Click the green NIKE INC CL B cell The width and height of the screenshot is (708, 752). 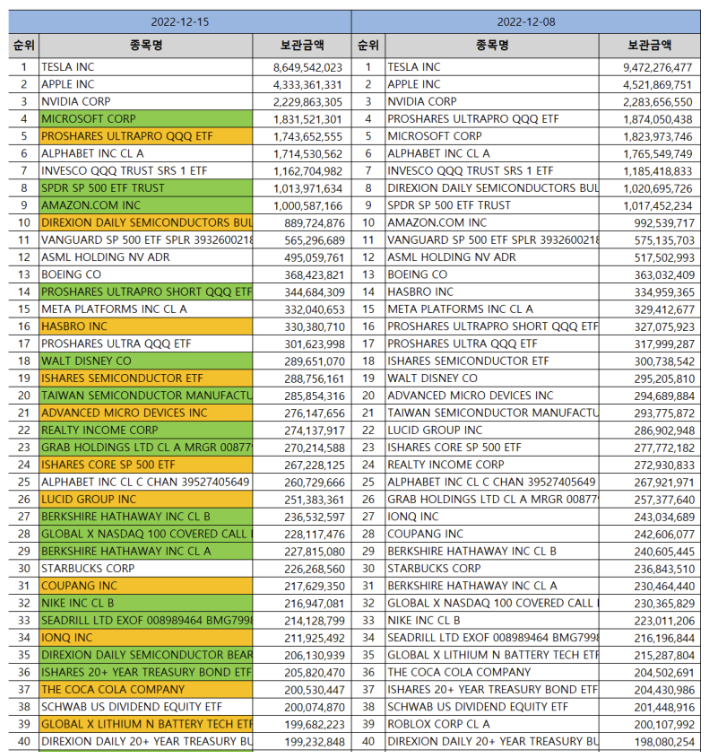[x=146, y=603]
